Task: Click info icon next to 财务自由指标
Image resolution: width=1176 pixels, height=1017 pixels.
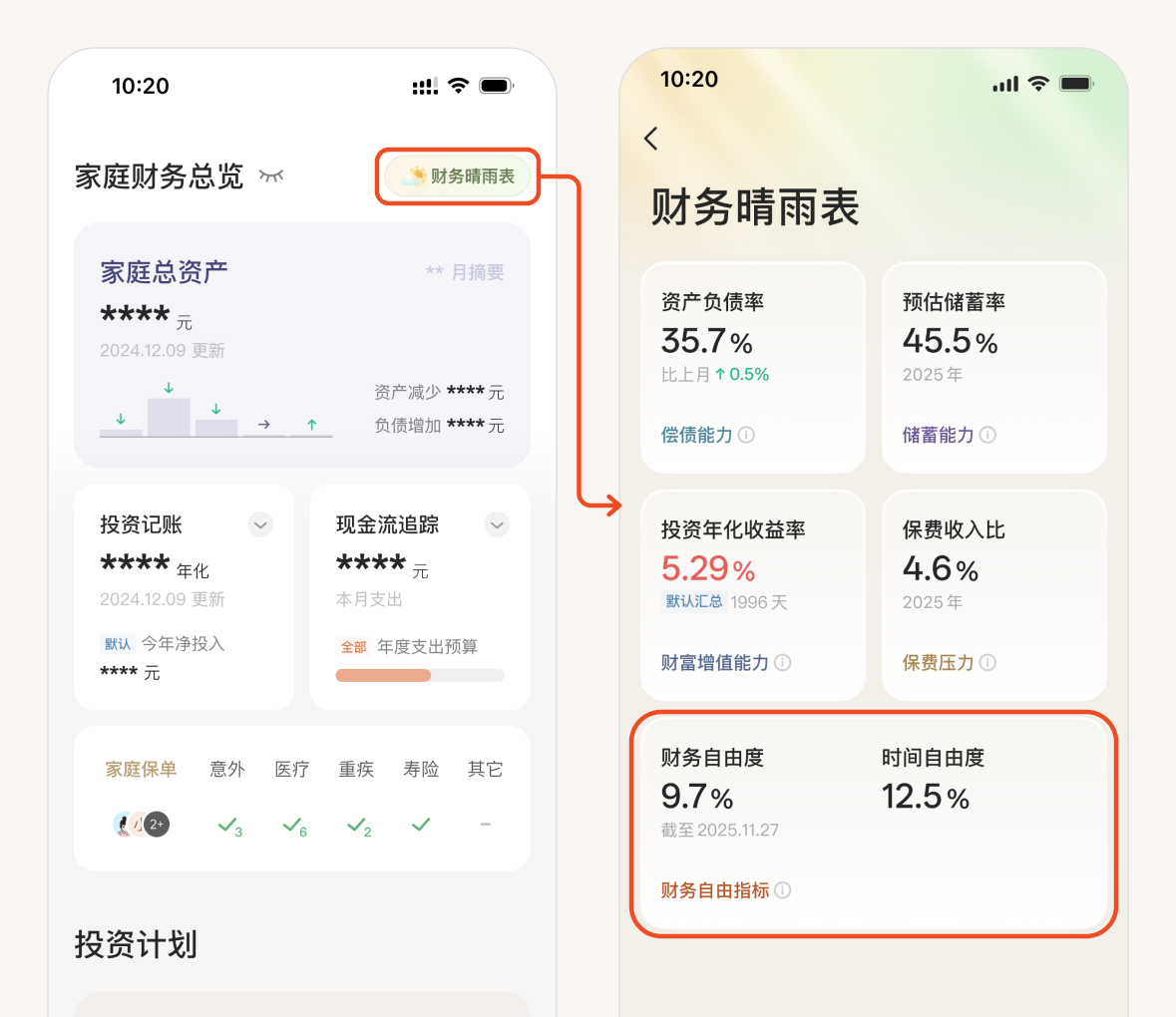Action: [783, 890]
